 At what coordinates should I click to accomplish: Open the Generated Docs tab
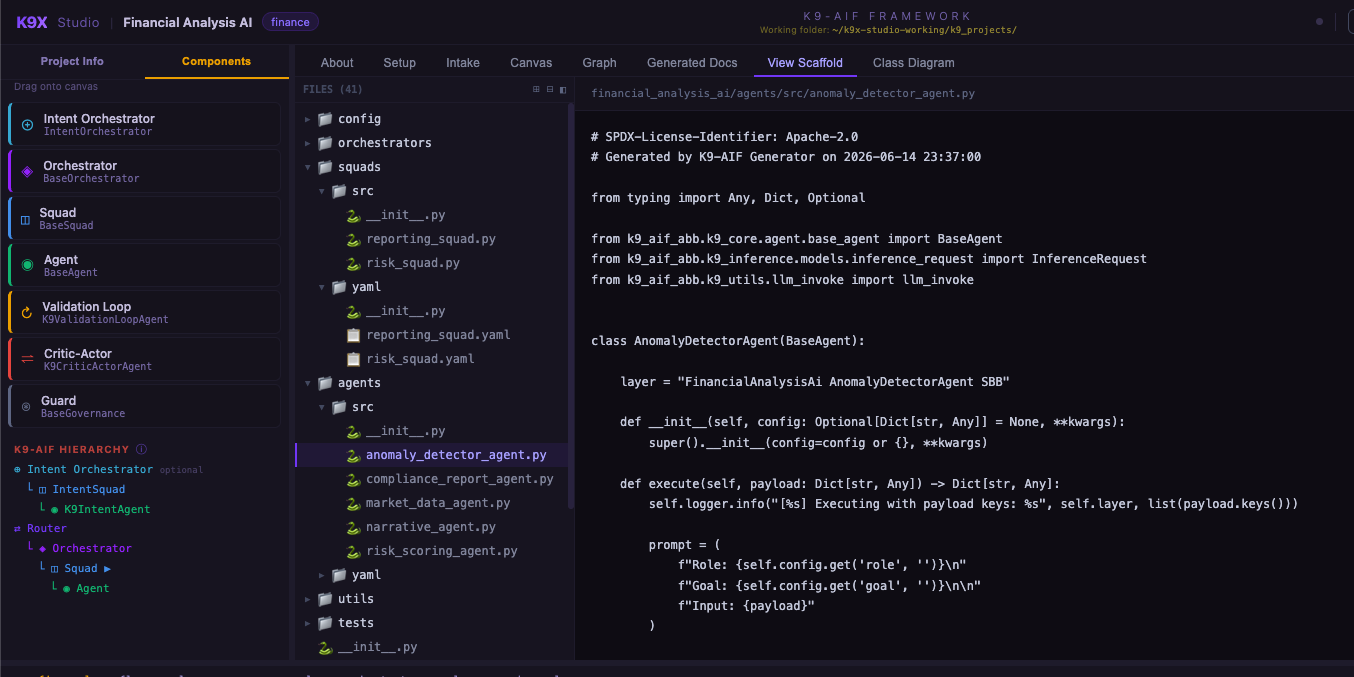click(x=692, y=62)
